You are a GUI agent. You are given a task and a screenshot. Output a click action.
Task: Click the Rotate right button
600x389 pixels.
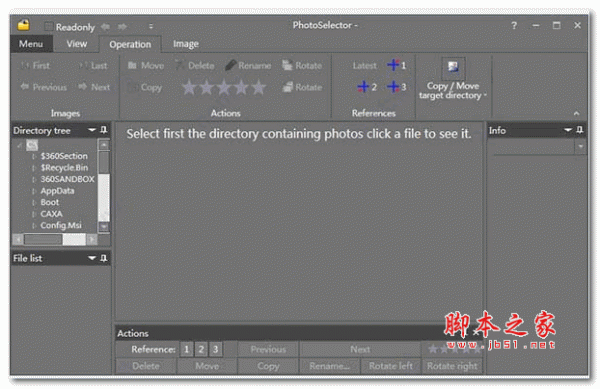(452, 366)
